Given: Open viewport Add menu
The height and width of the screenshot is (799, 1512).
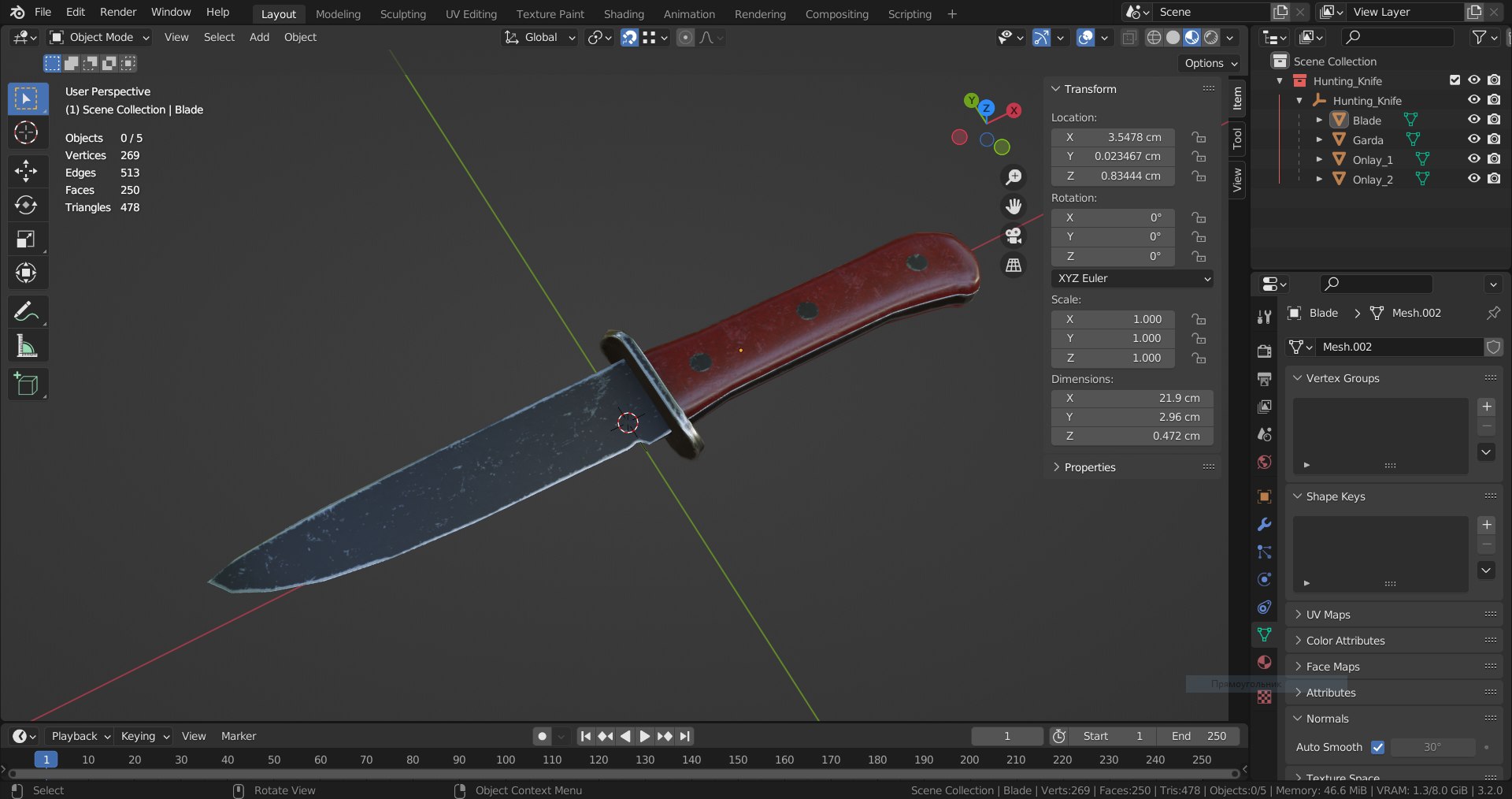Looking at the screenshot, I should 259,37.
